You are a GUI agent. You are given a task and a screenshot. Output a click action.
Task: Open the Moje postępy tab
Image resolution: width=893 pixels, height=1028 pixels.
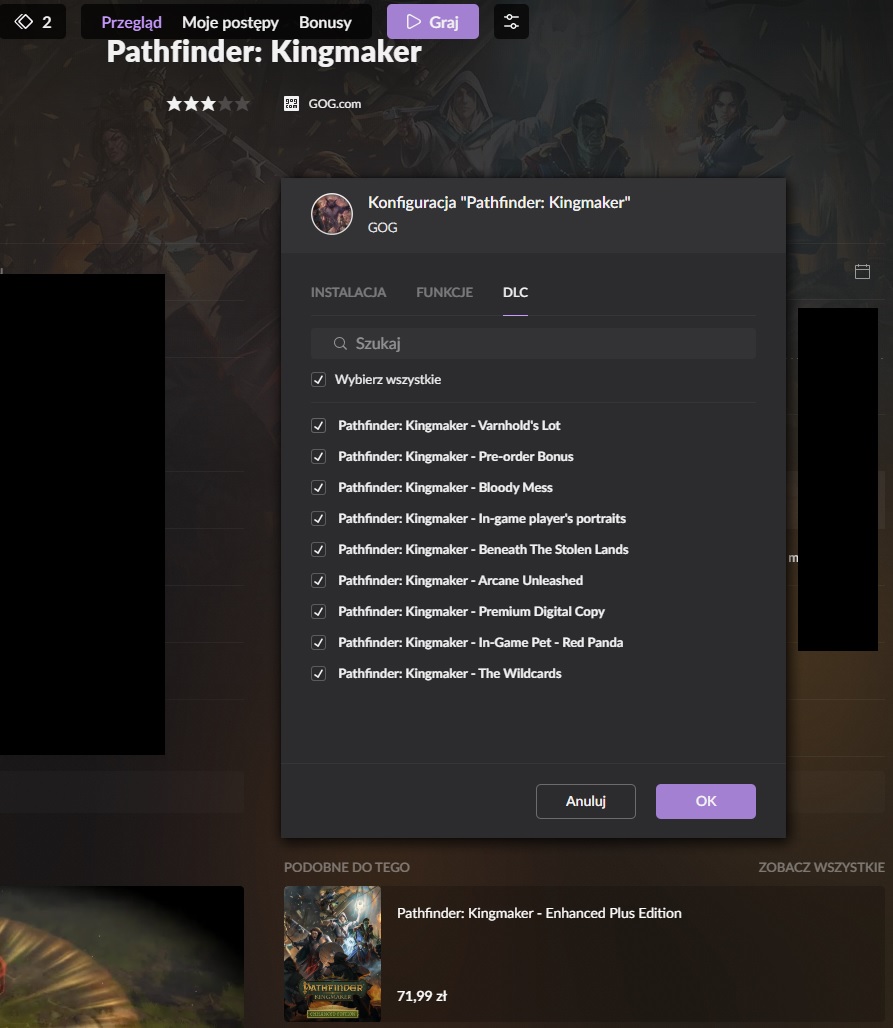[230, 22]
